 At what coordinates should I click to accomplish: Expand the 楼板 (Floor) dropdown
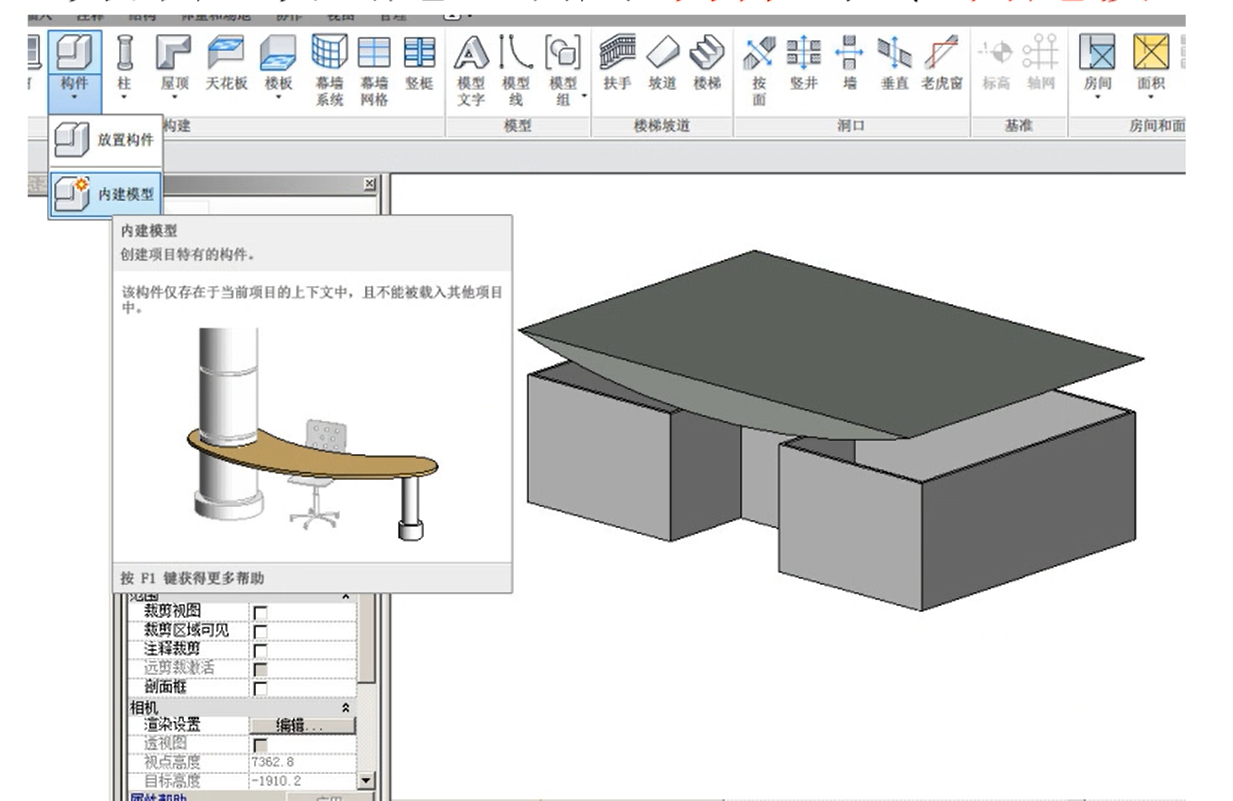pos(278,97)
